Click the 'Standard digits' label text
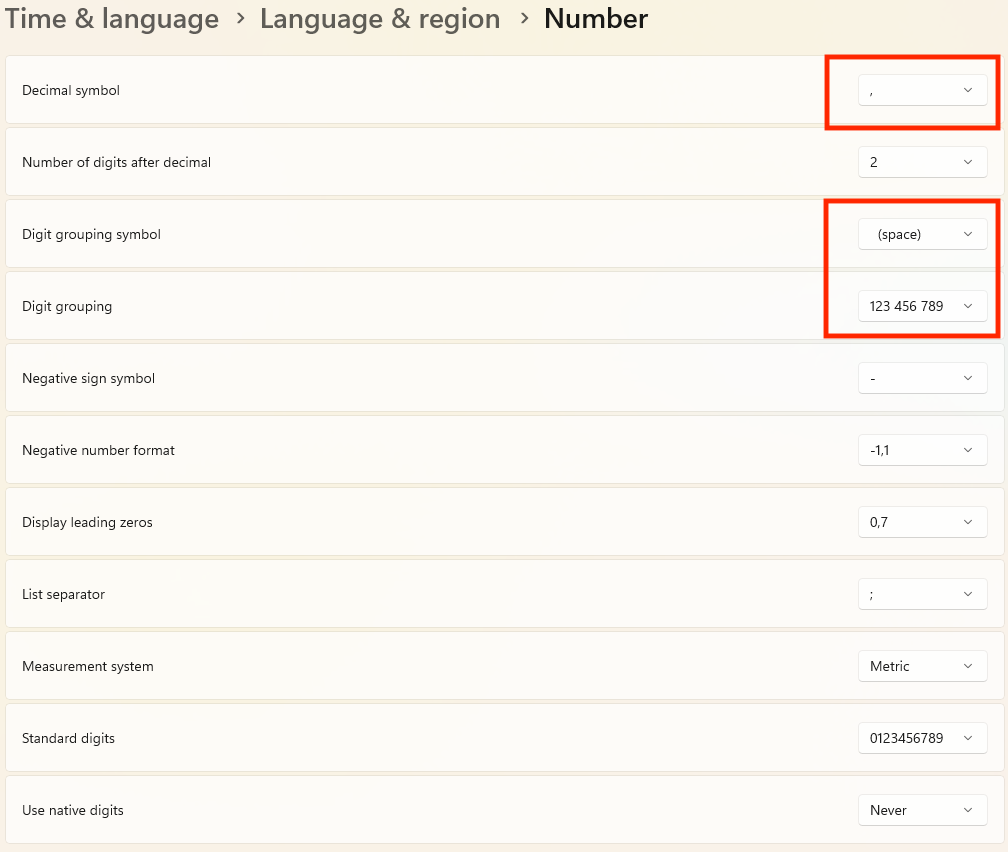 click(68, 738)
